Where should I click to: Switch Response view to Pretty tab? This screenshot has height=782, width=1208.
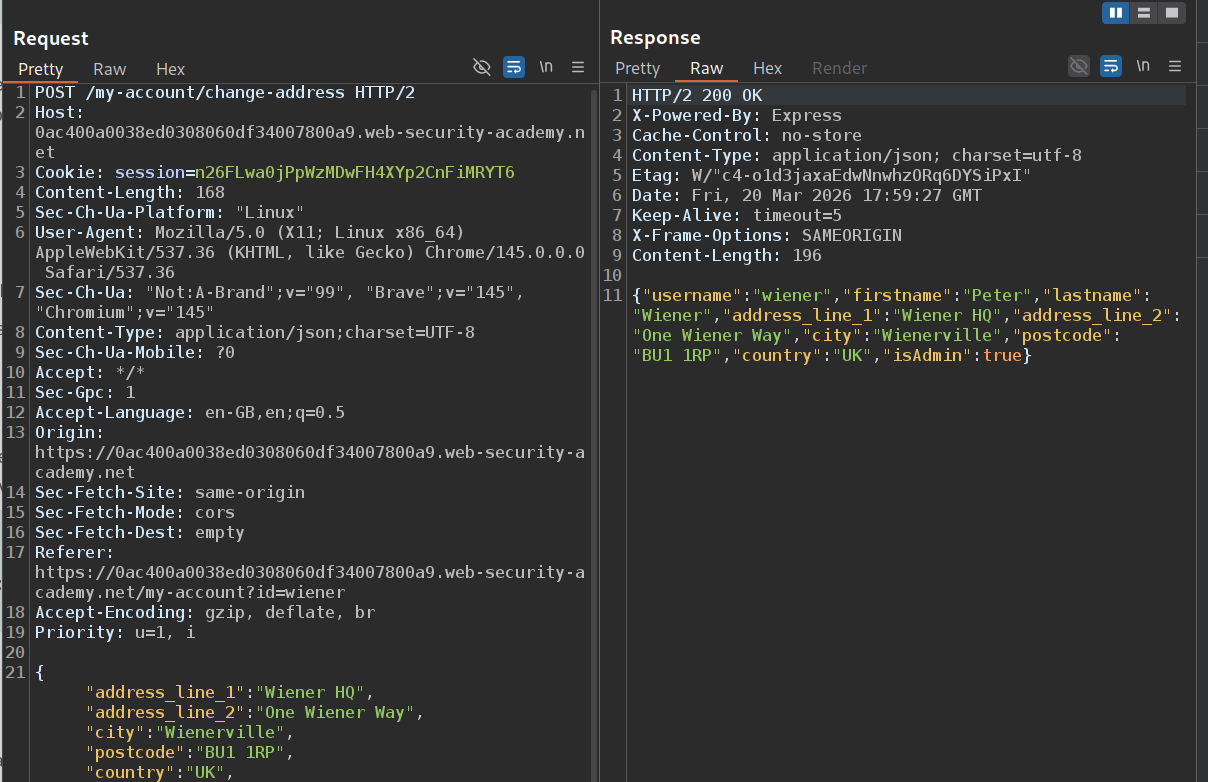point(637,68)
